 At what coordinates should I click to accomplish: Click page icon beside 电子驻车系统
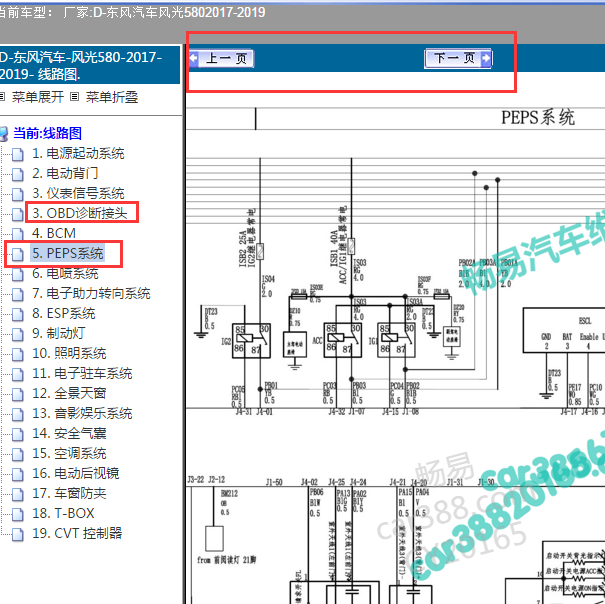tap(17, 374)
